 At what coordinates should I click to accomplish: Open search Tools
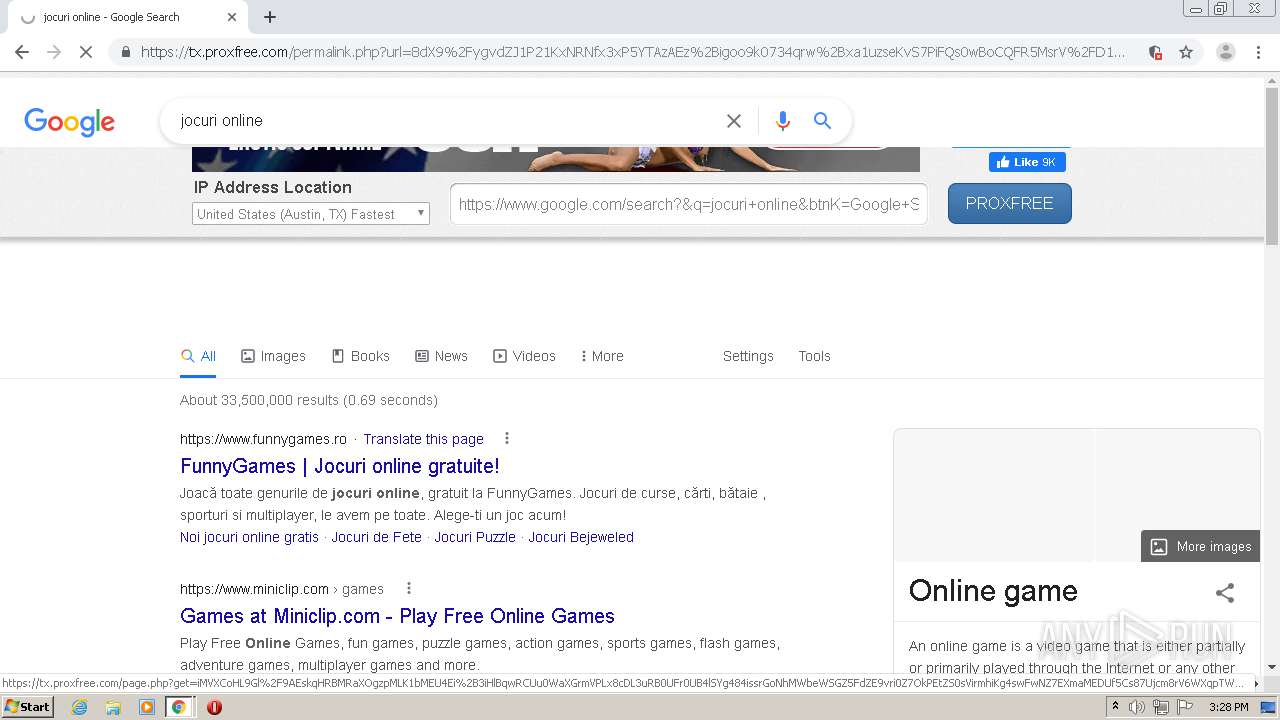[814, 356]
